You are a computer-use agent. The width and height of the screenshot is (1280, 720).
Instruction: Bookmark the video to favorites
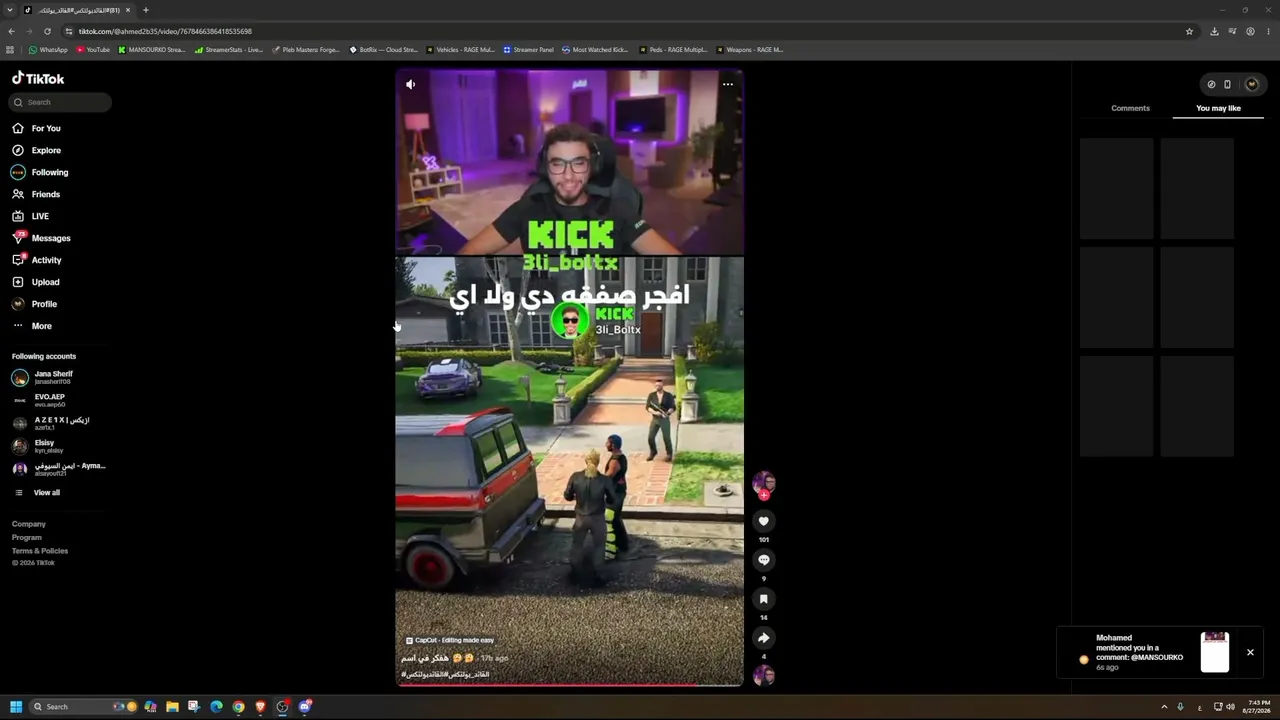764,599
